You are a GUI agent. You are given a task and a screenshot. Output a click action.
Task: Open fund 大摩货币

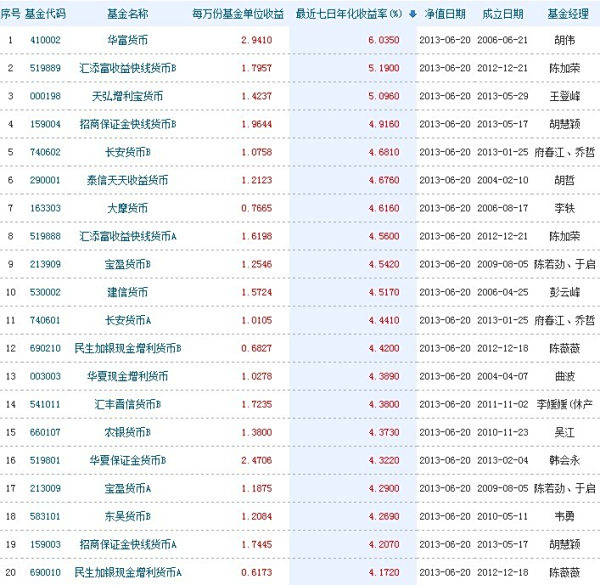click(127, 208)
